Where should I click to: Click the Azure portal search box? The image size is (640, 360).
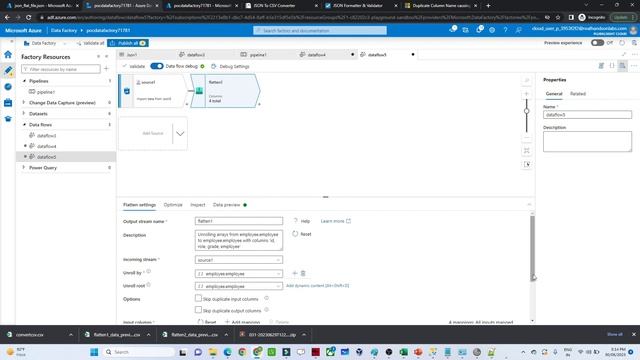(320, 30)
